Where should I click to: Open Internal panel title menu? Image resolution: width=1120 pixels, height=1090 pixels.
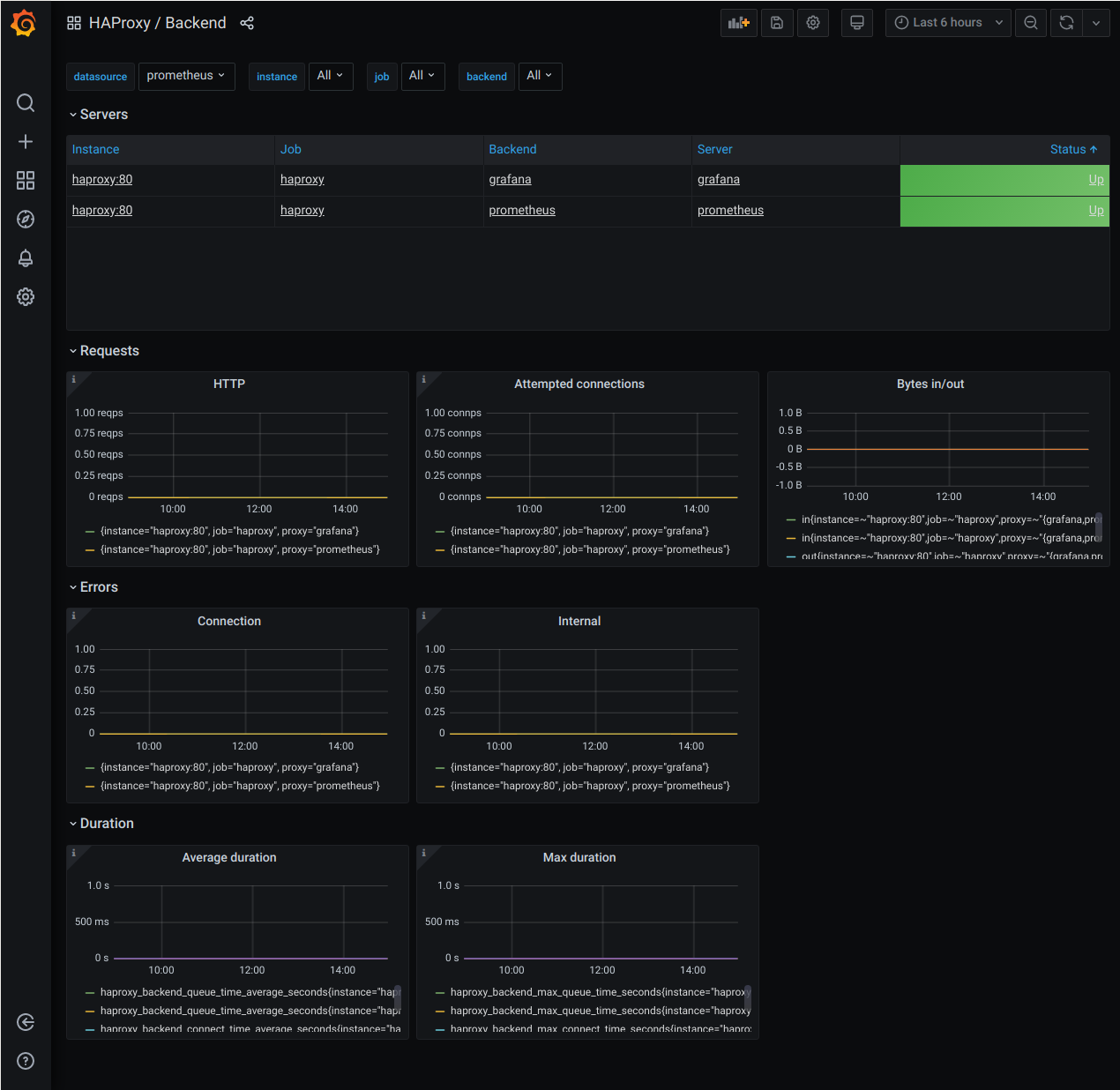pyautogui.click(x=579, y=622)
